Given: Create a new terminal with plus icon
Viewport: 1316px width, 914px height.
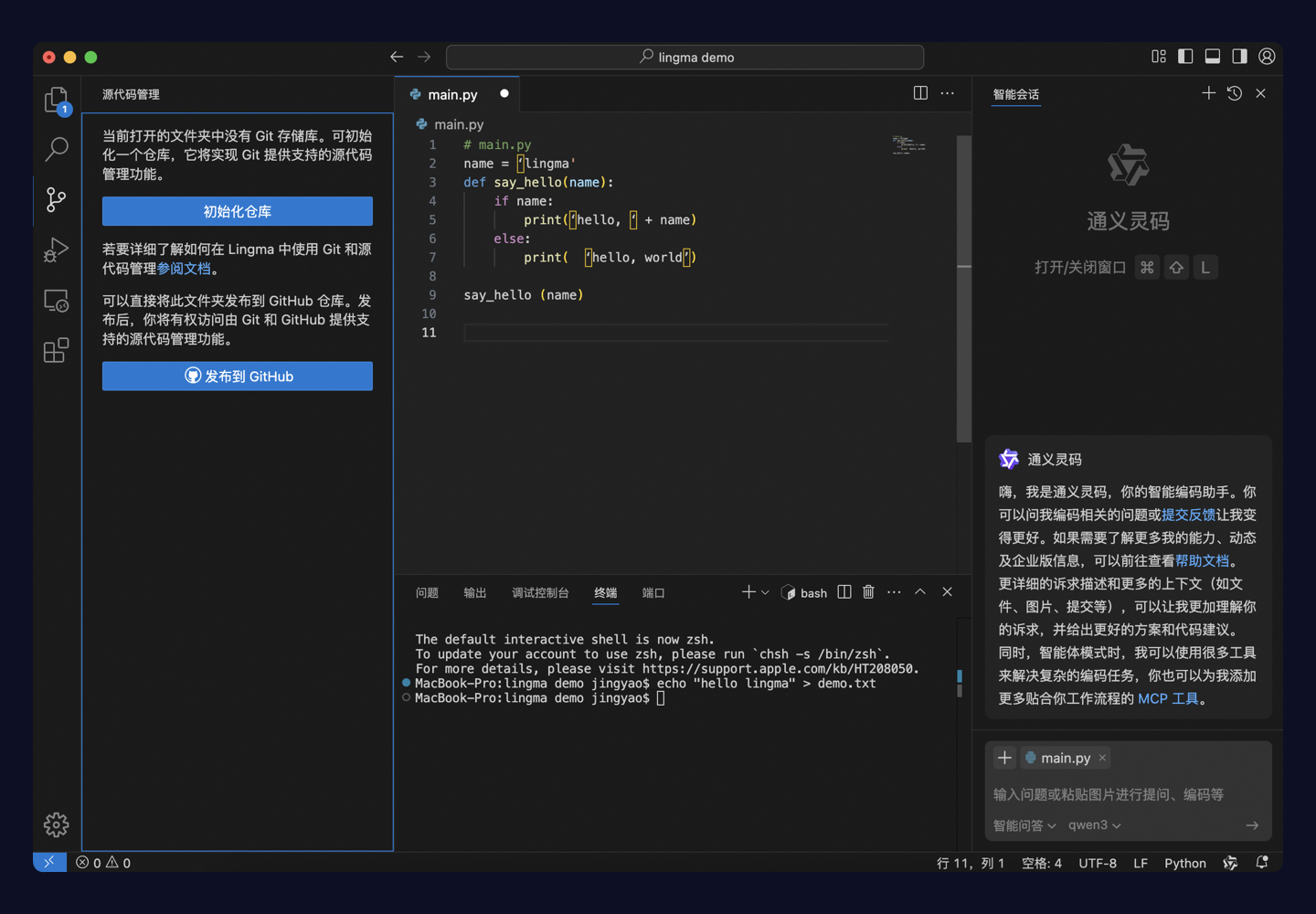Looking at the screenshot, I should [748, 592].
